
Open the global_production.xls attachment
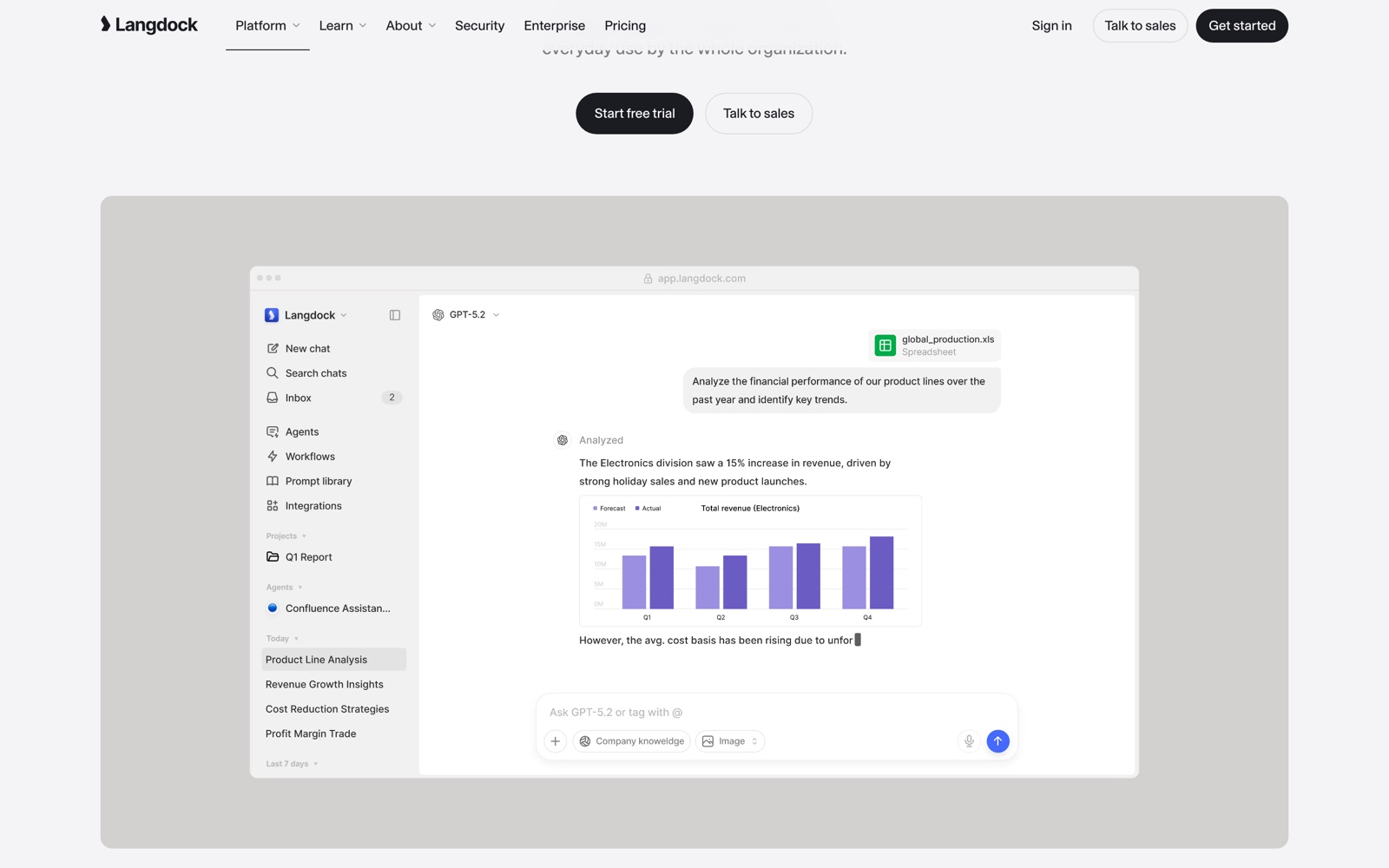pyautogui.click(x=934, y=345)
